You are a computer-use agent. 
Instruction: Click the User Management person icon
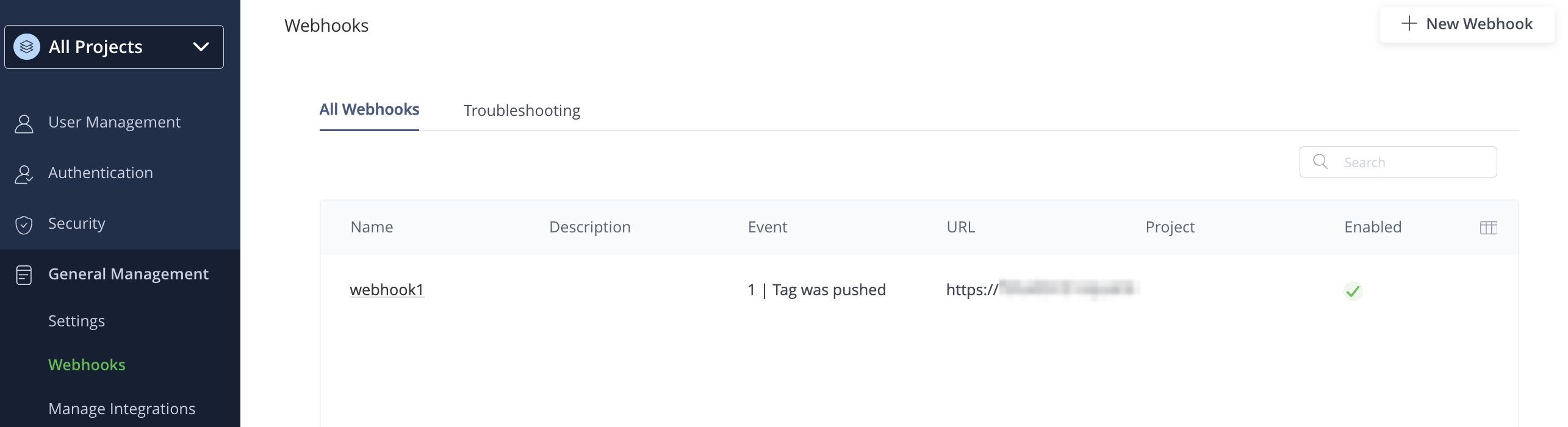tap(24, 123)
